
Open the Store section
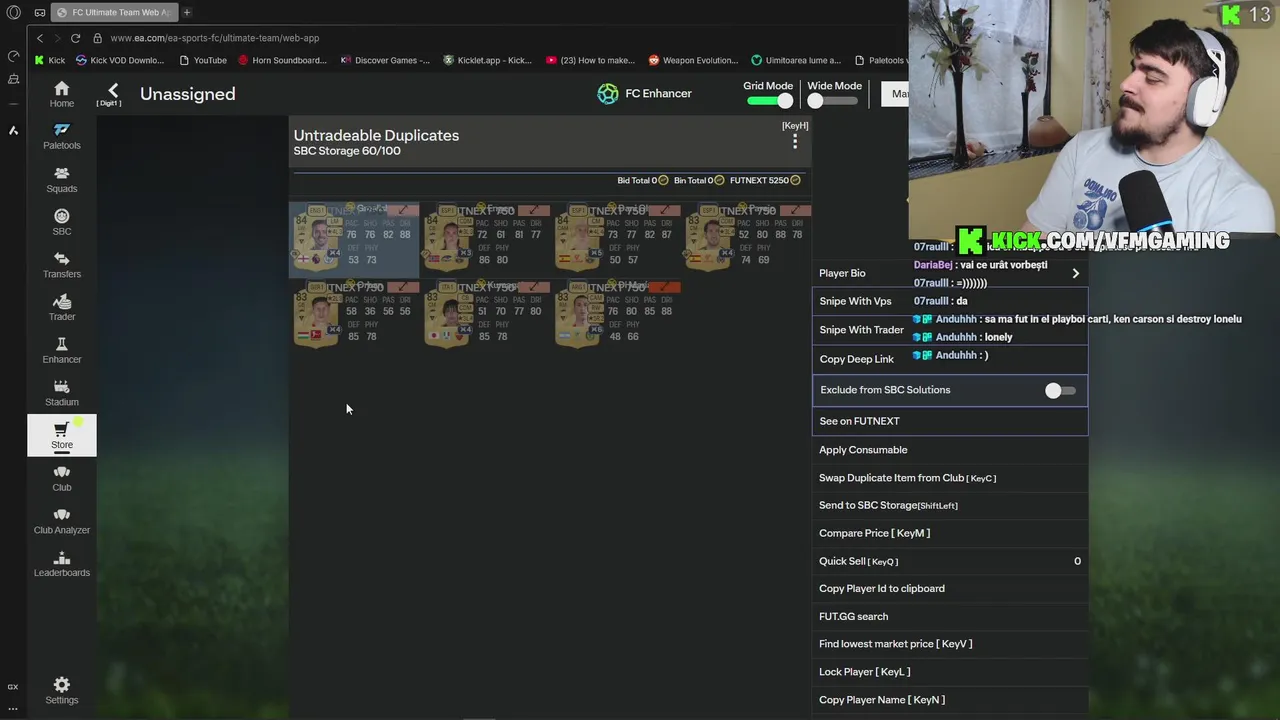[x=62, y=435]
